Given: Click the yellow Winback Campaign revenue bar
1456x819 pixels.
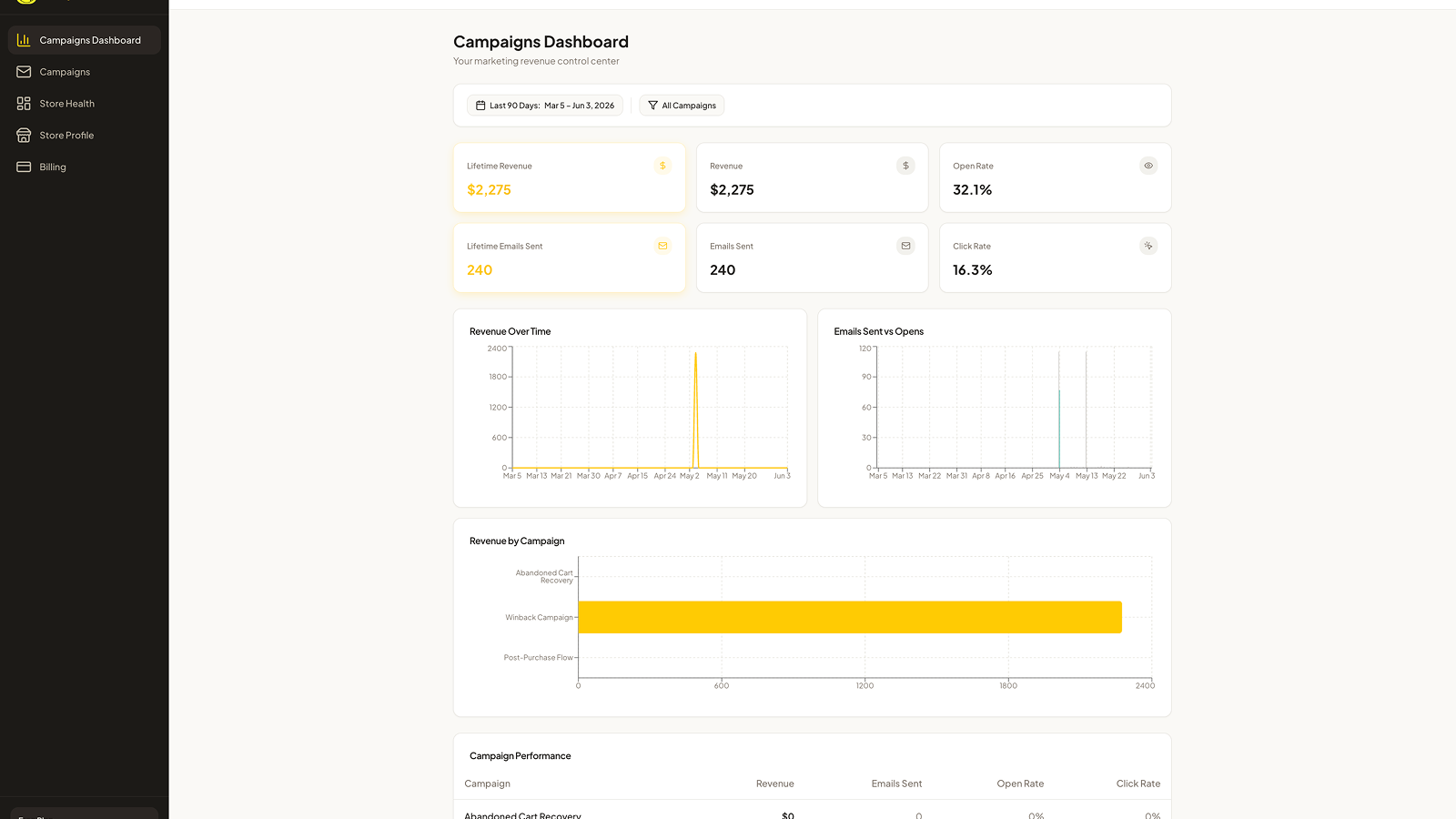Looking at the screenshot, I should click(x=850, y=617).
